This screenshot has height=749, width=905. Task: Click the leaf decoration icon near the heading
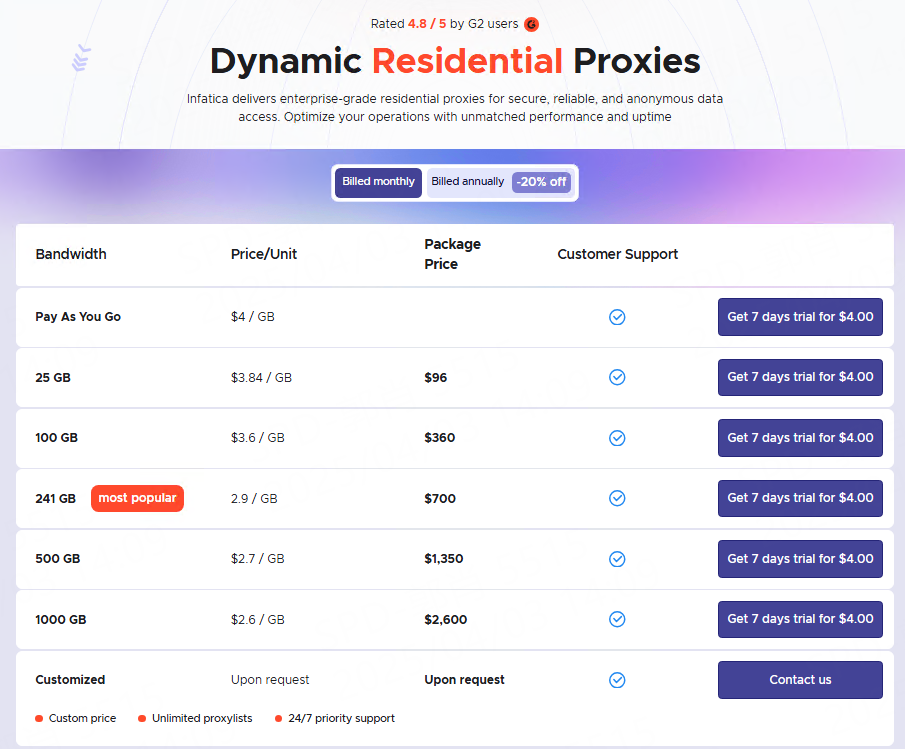(x=81, y=59)
